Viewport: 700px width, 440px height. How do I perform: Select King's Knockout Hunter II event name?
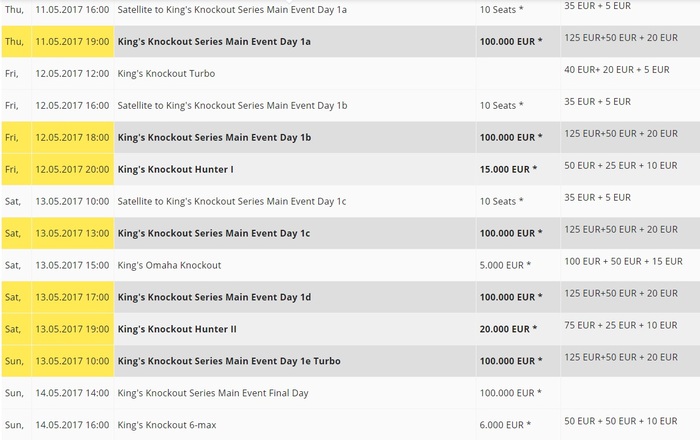[177, 329]
